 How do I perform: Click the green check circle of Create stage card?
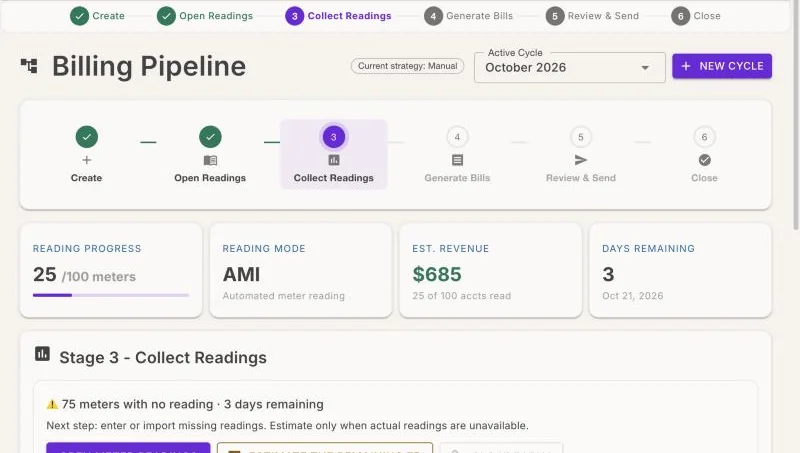87,137
